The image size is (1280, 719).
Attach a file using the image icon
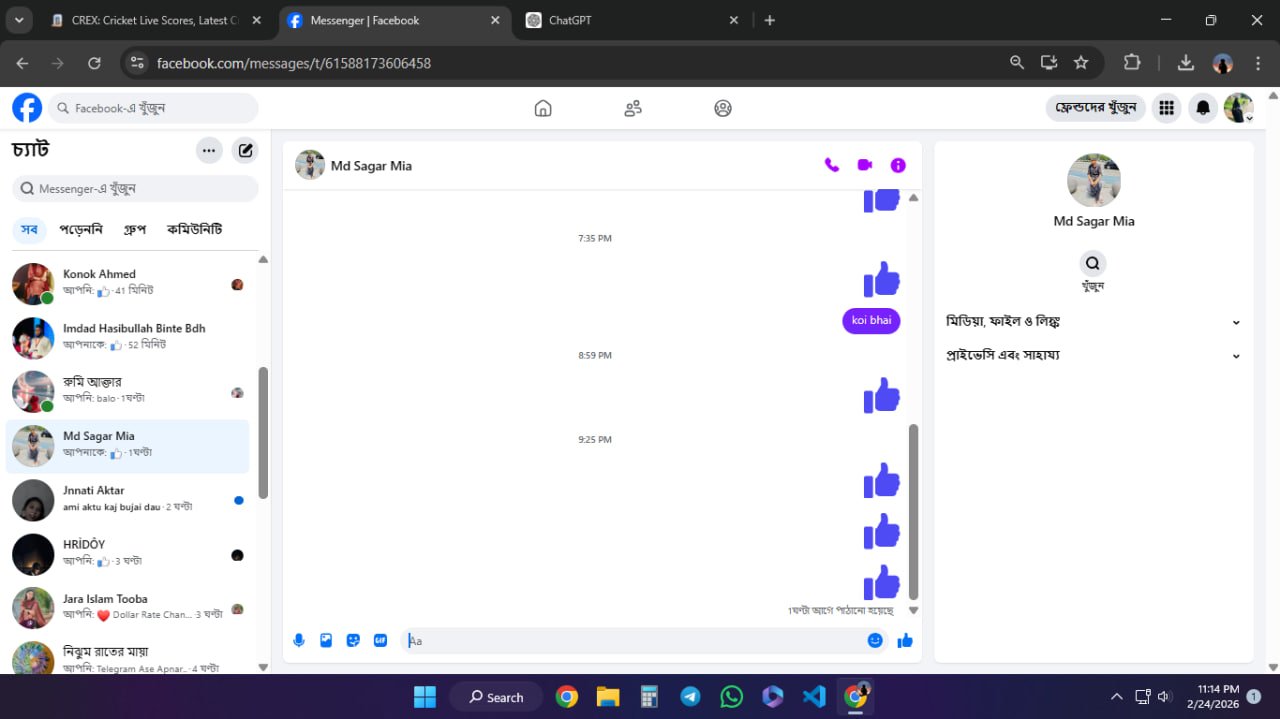tap(326, 640)
